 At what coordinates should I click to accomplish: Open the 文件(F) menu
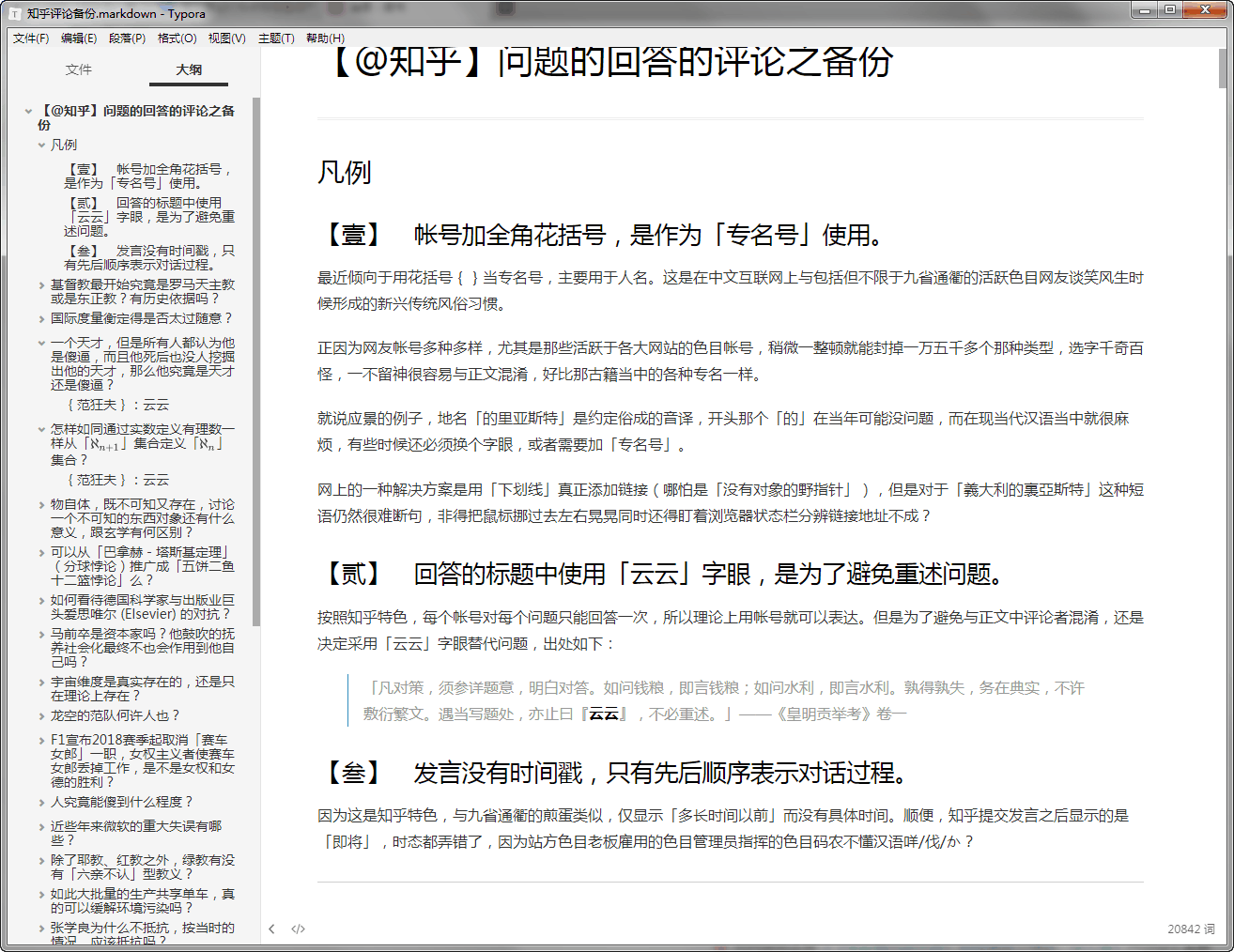(30, 38)
